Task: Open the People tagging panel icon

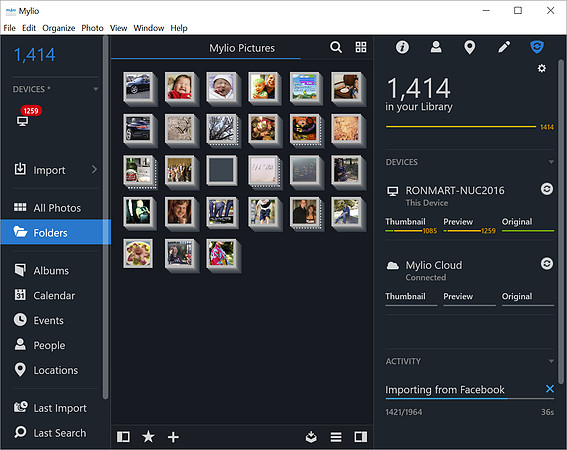Action: (436, 47)
